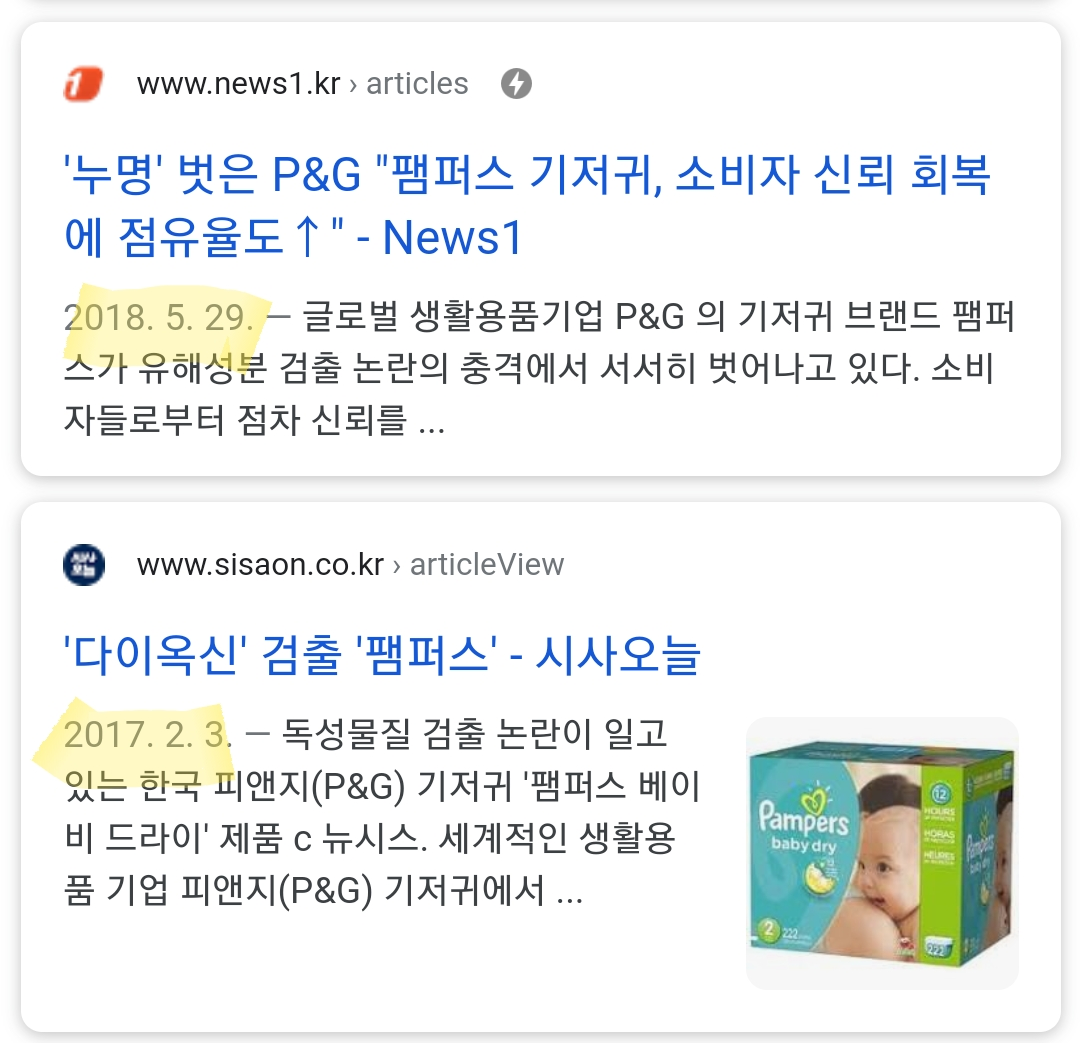Tap the News1 orange favicon
This screenshot has width=1080, height=1043.
[x=83, y=84]
